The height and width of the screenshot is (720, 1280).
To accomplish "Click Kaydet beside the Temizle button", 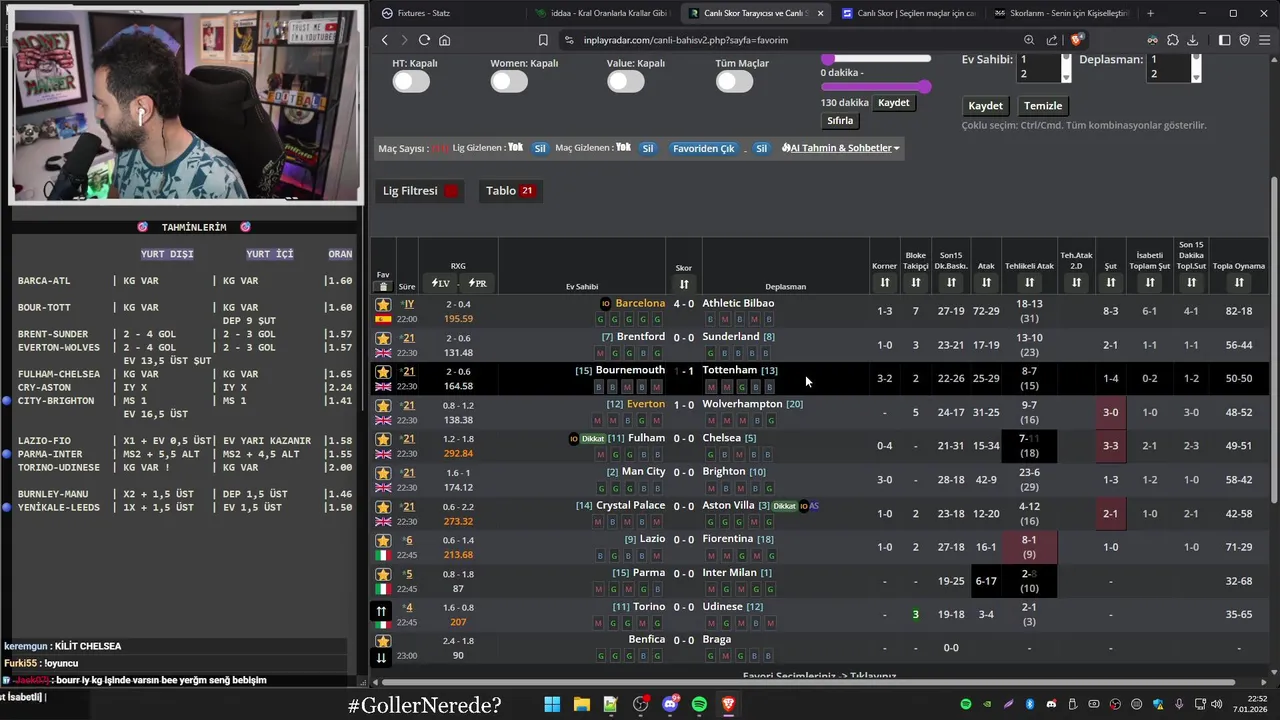I will (985, 106).
